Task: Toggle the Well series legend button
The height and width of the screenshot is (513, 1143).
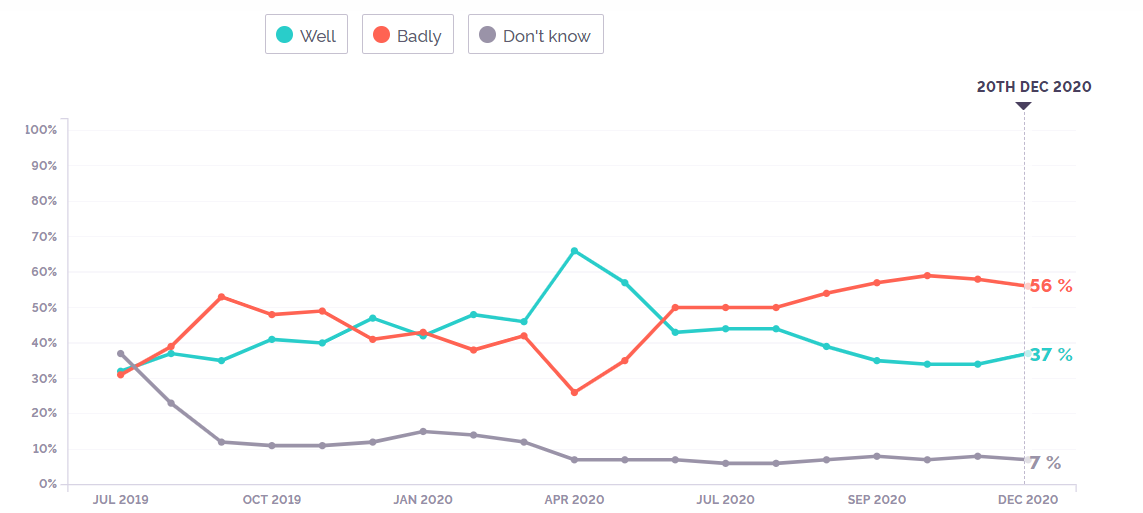Action: 306,35
